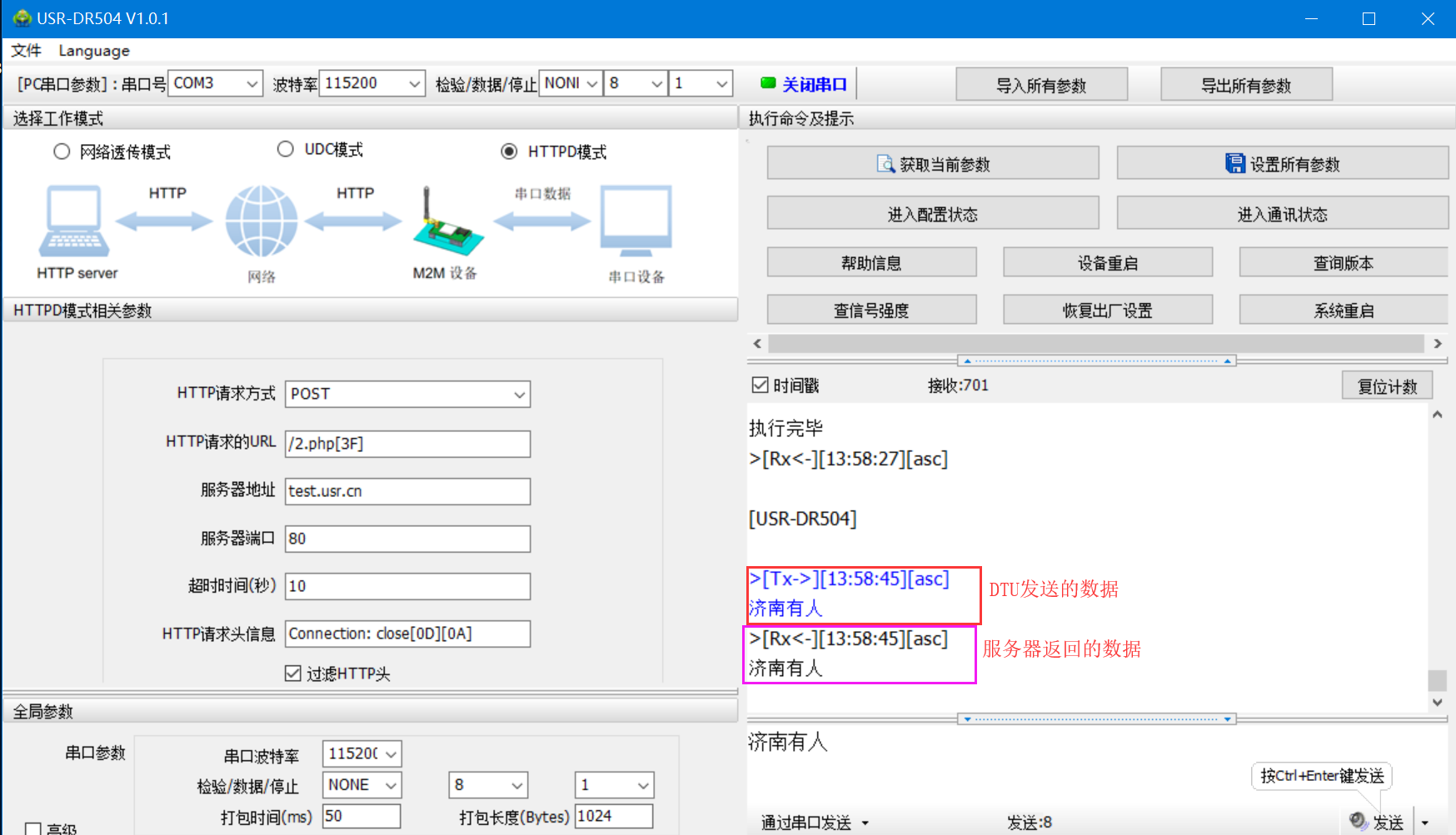The width and height of the screenshot is (1456, 835).
Task: Open the Language menu
Action: click(x=94, y=51)
